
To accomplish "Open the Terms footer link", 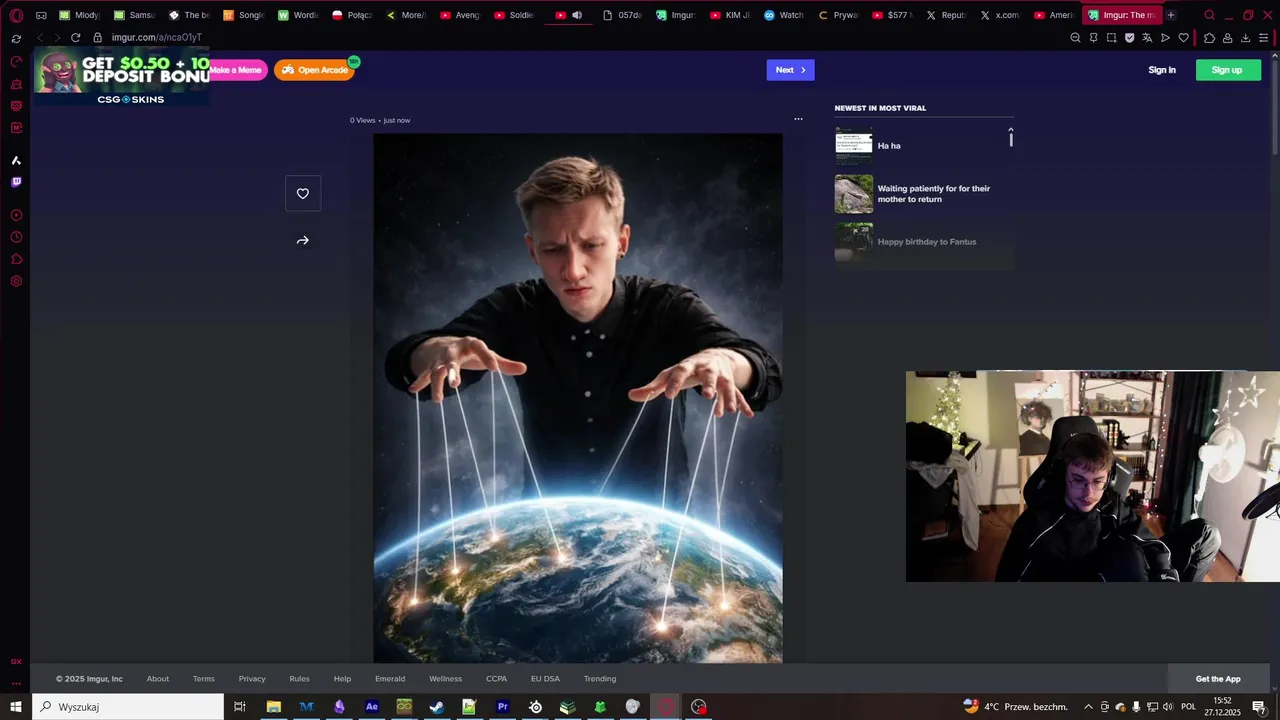I will [x=204, y=679].
